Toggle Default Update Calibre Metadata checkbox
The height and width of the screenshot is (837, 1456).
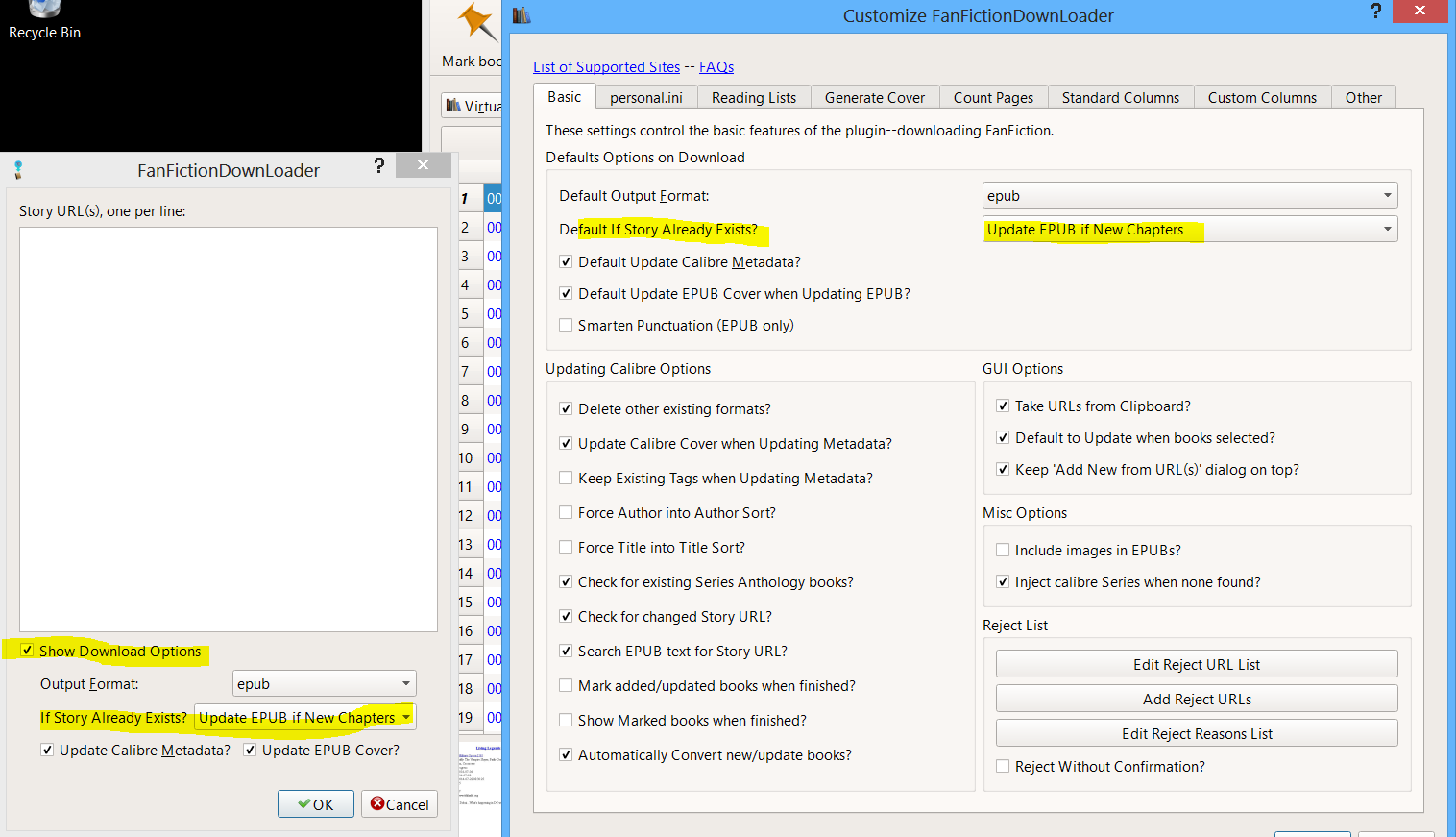click(x=566, y=261)
